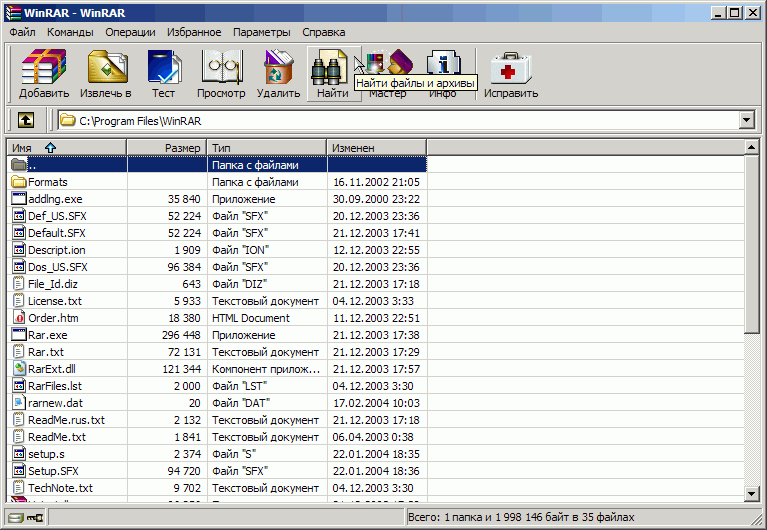Select the parent folder '..' icon
This screenshot has width=767, height=530.
click(19, 165)
